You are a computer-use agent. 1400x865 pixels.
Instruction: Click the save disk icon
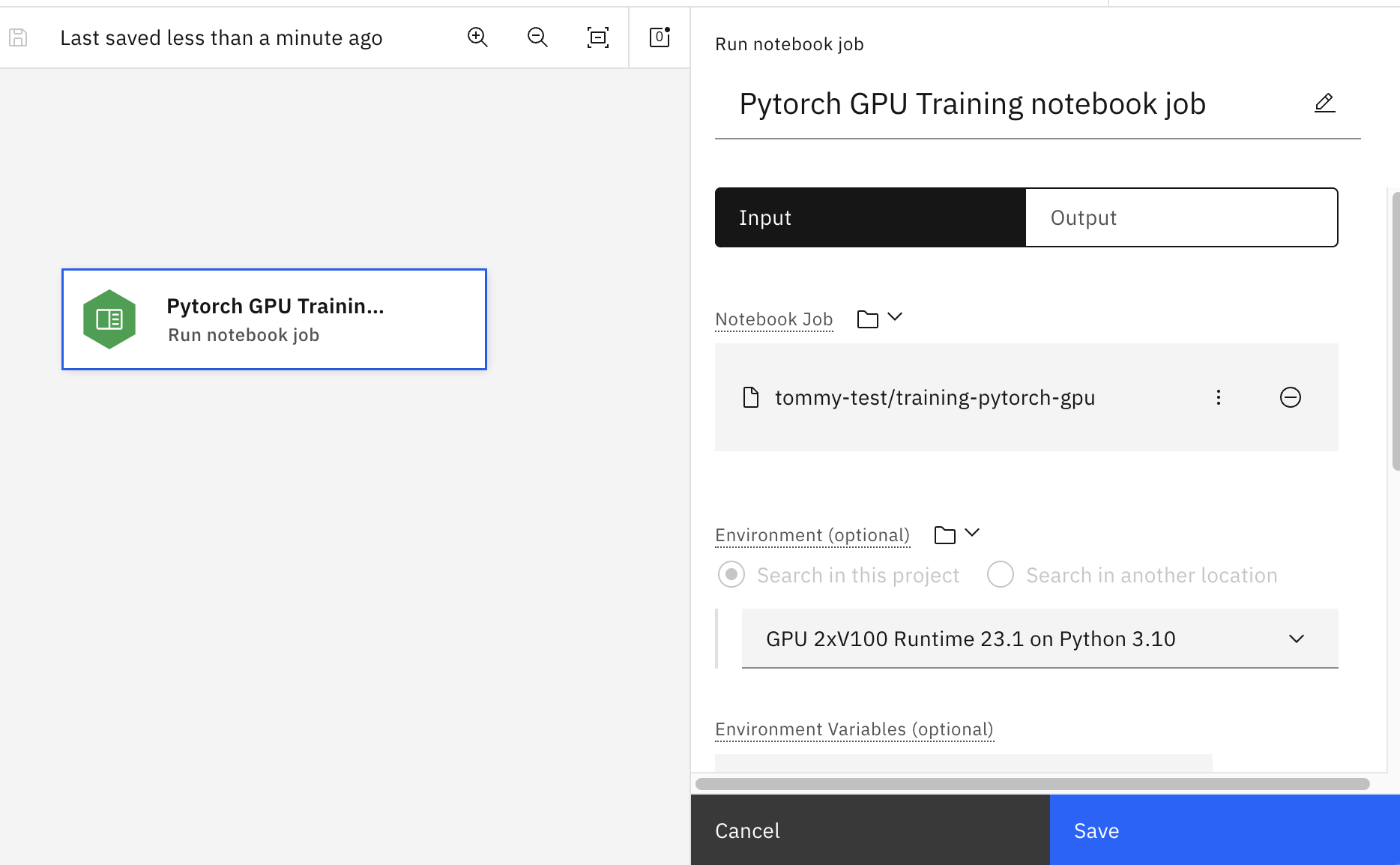pyautogui.click(x=18, y=37)
